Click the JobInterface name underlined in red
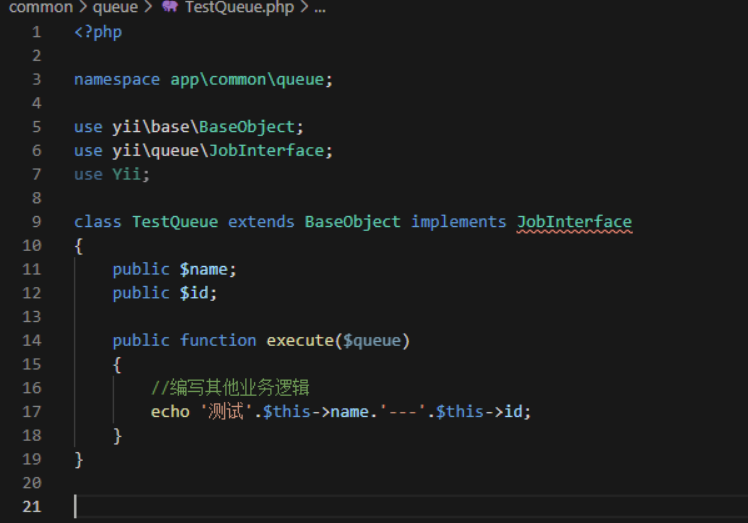Image resolution: width=748 pixels, height=523 pixels. 574,222
